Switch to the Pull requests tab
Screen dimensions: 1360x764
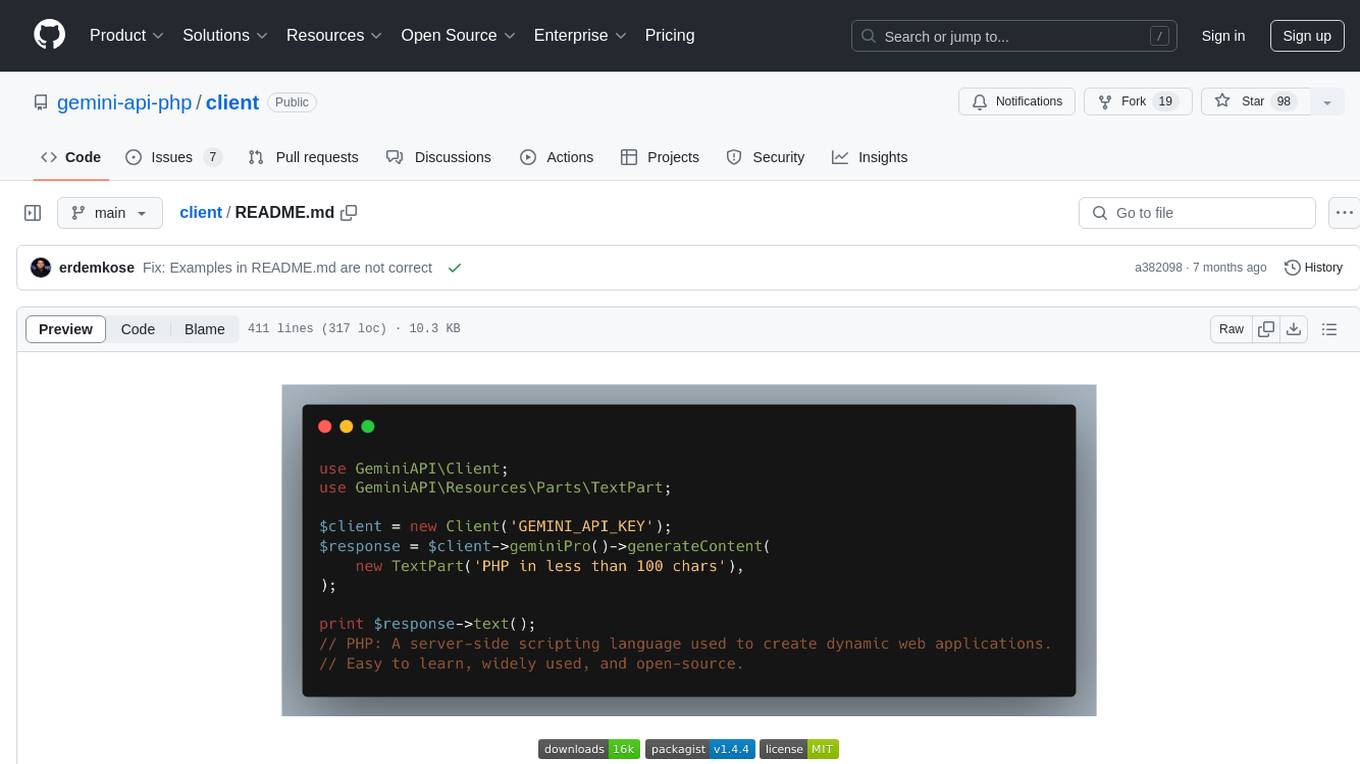[x=303, y=157]
